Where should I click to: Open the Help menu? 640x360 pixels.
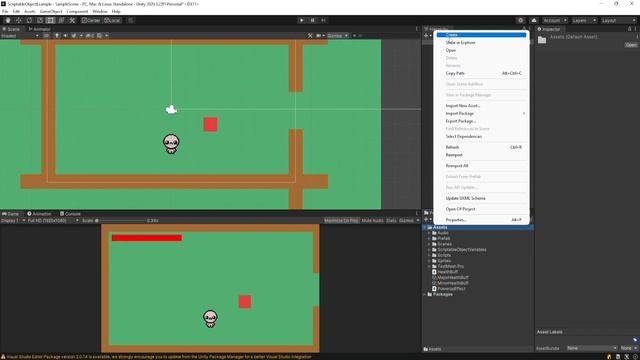(x=116, y=11)
